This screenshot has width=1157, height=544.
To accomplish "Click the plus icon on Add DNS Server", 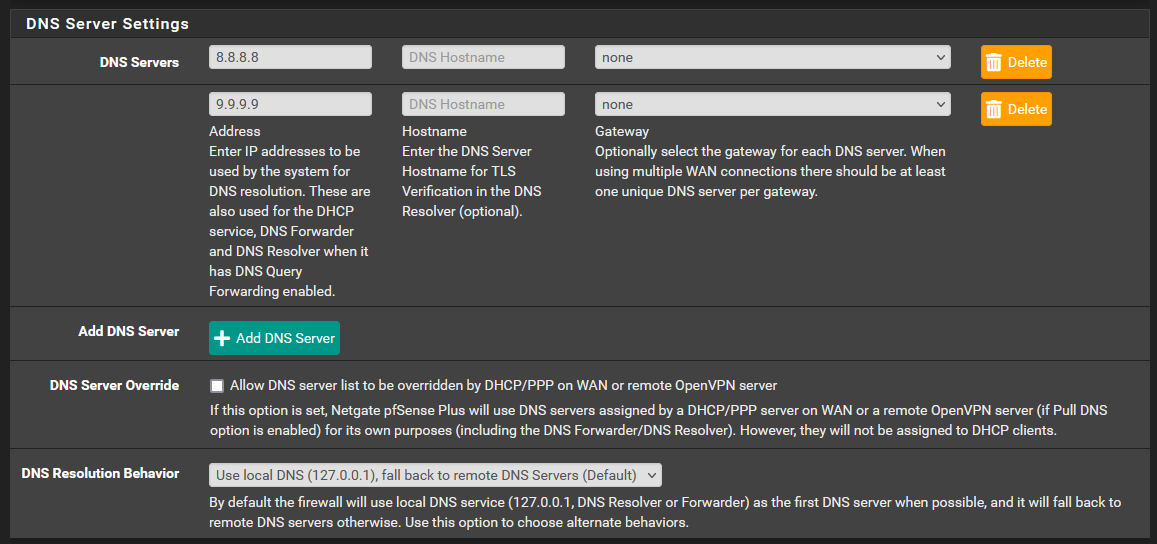I will (x=223, y=339).
